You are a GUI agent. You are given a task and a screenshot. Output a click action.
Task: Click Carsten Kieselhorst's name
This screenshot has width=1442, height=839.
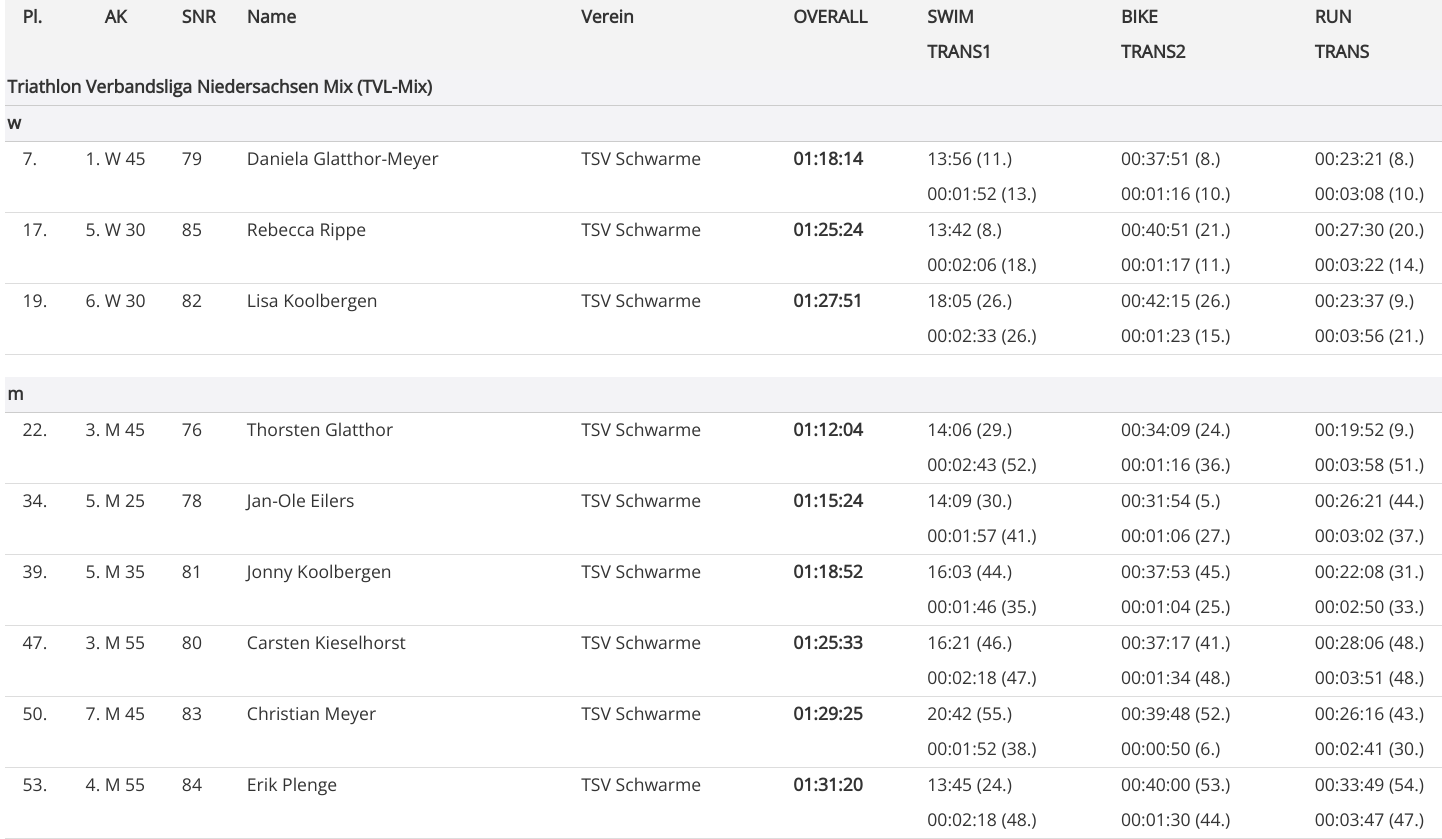[326, 643]
